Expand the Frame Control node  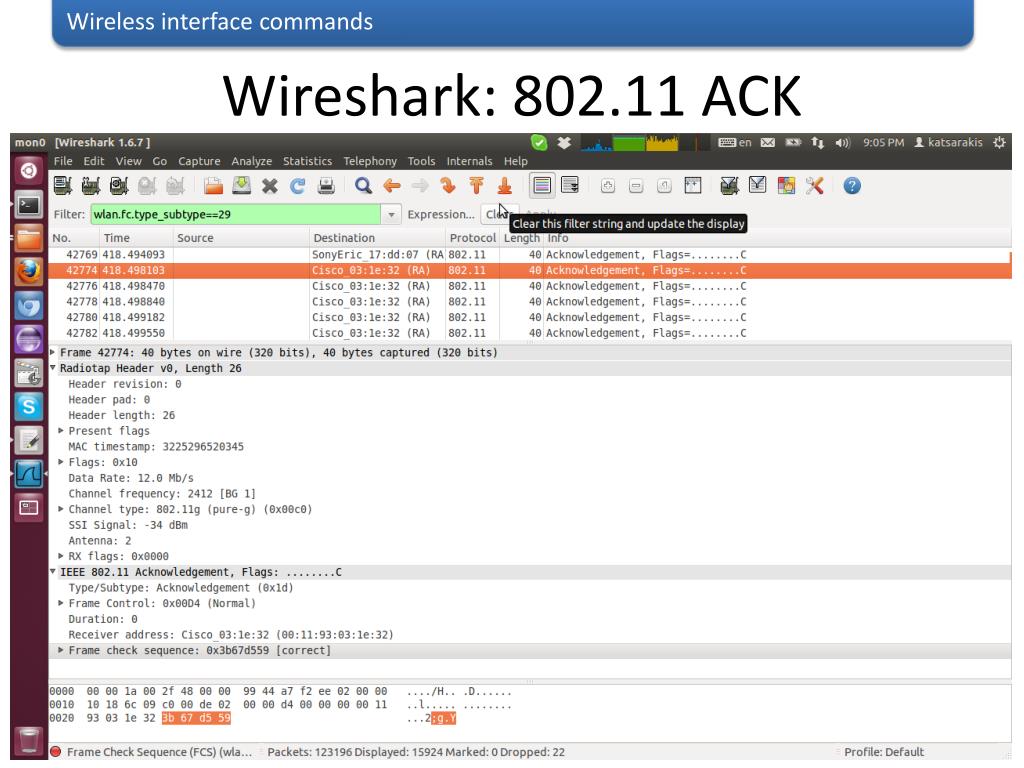[61, 603]
